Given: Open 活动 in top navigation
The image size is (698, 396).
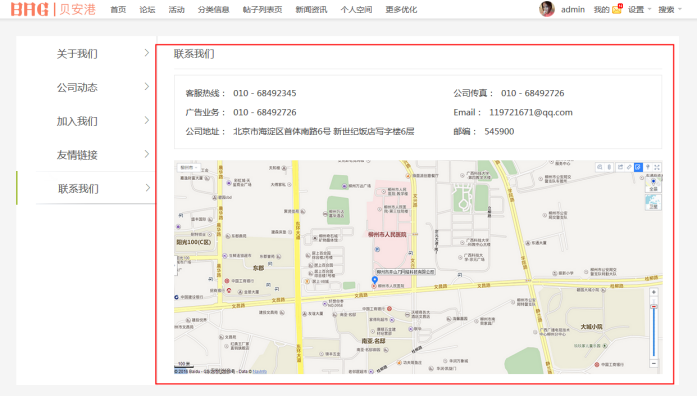Looking at the screenshot, I should point(176,9).
